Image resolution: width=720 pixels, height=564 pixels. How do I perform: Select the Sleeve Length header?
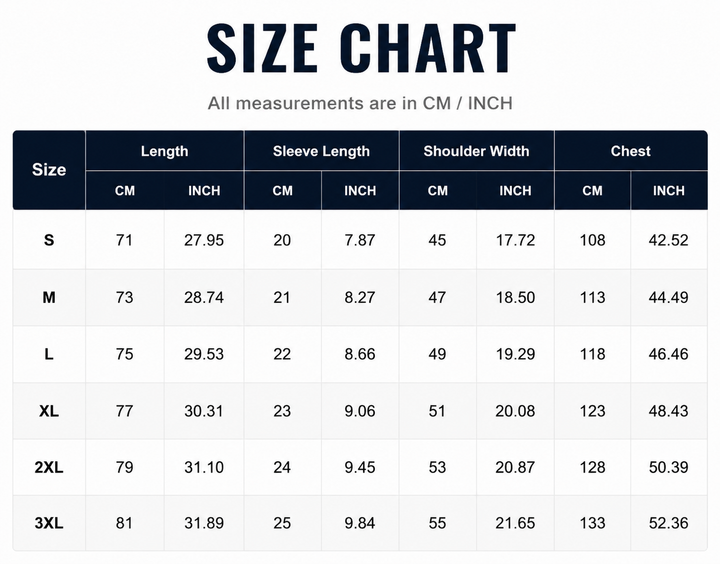coord(321,151)
